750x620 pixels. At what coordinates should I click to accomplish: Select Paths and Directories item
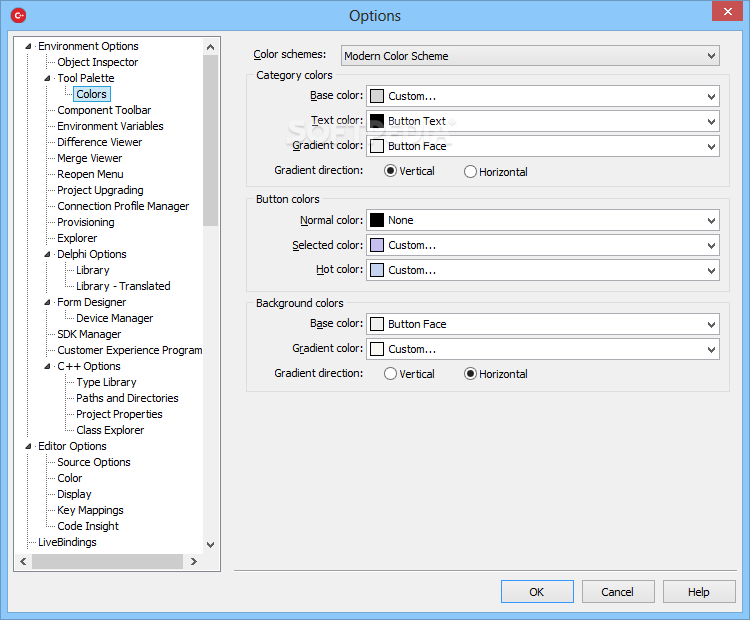tap(127, 398)
